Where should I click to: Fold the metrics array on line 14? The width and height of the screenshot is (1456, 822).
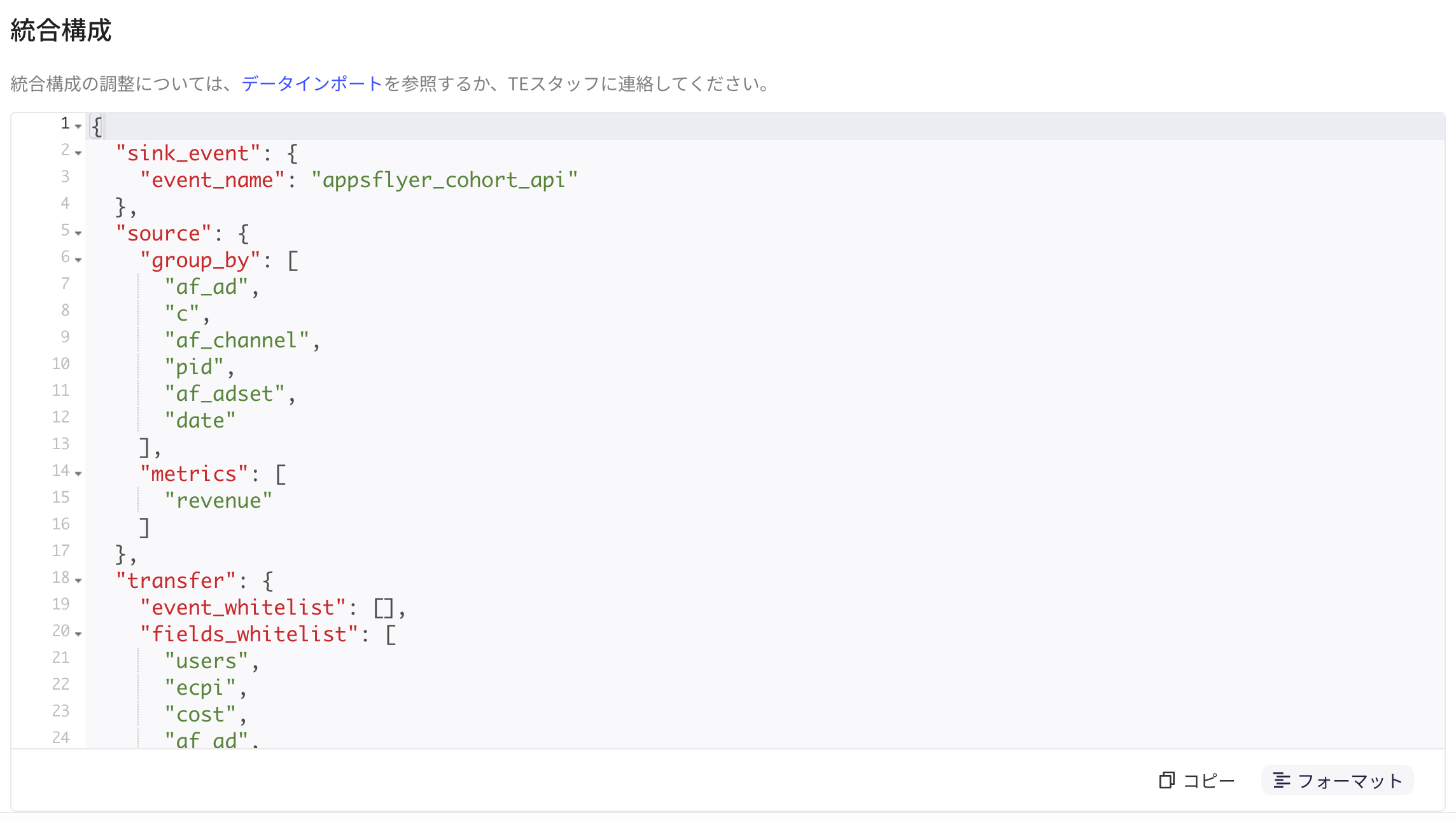(x=78, y=473)
